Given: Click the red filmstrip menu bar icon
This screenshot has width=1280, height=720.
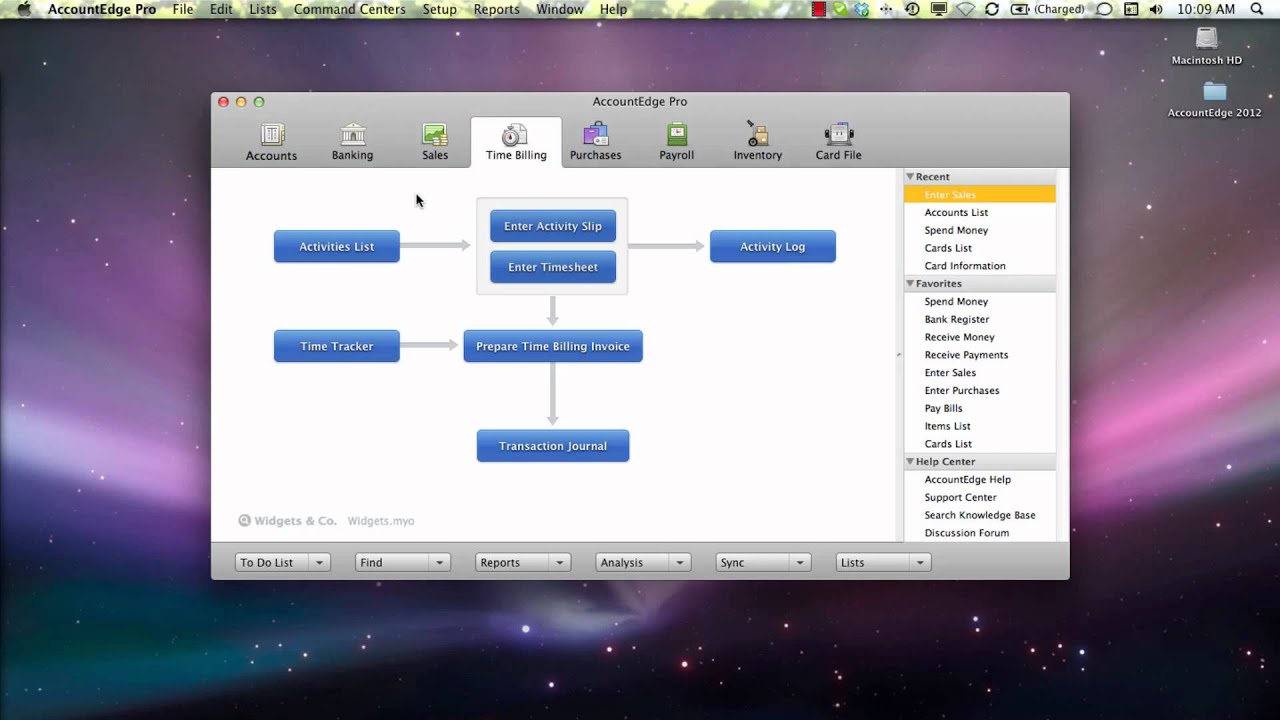Looking at the screenshot, I should pyautogui.click(x=819, y=9).
